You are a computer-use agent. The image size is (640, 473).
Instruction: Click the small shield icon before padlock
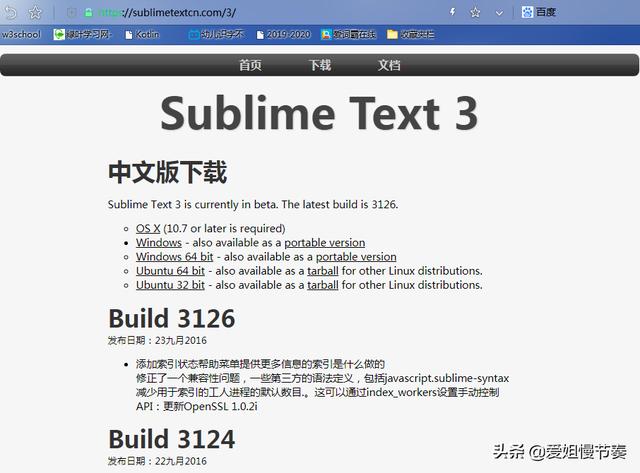71,13
